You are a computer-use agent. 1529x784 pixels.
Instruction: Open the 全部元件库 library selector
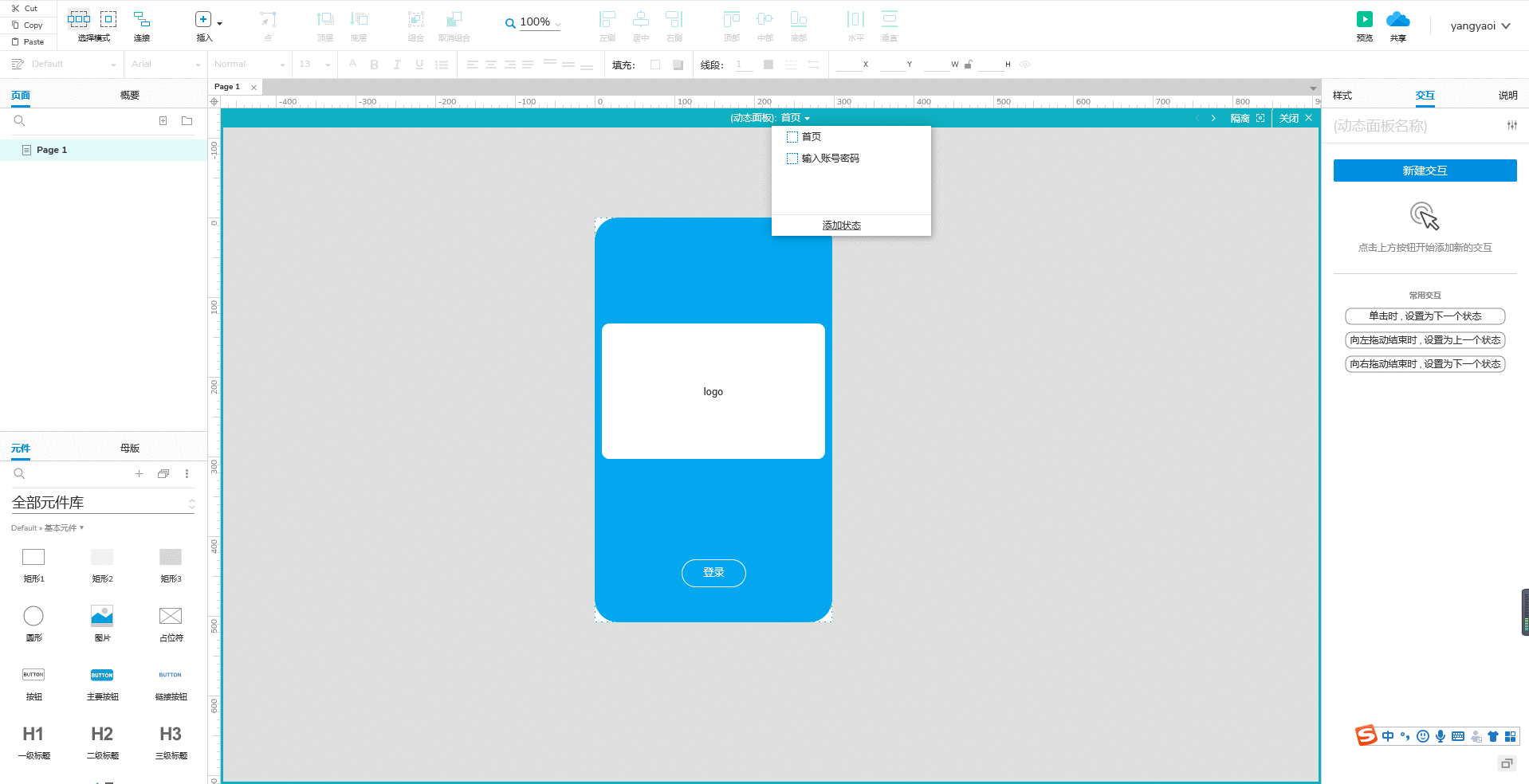click(x=103, y=503)
